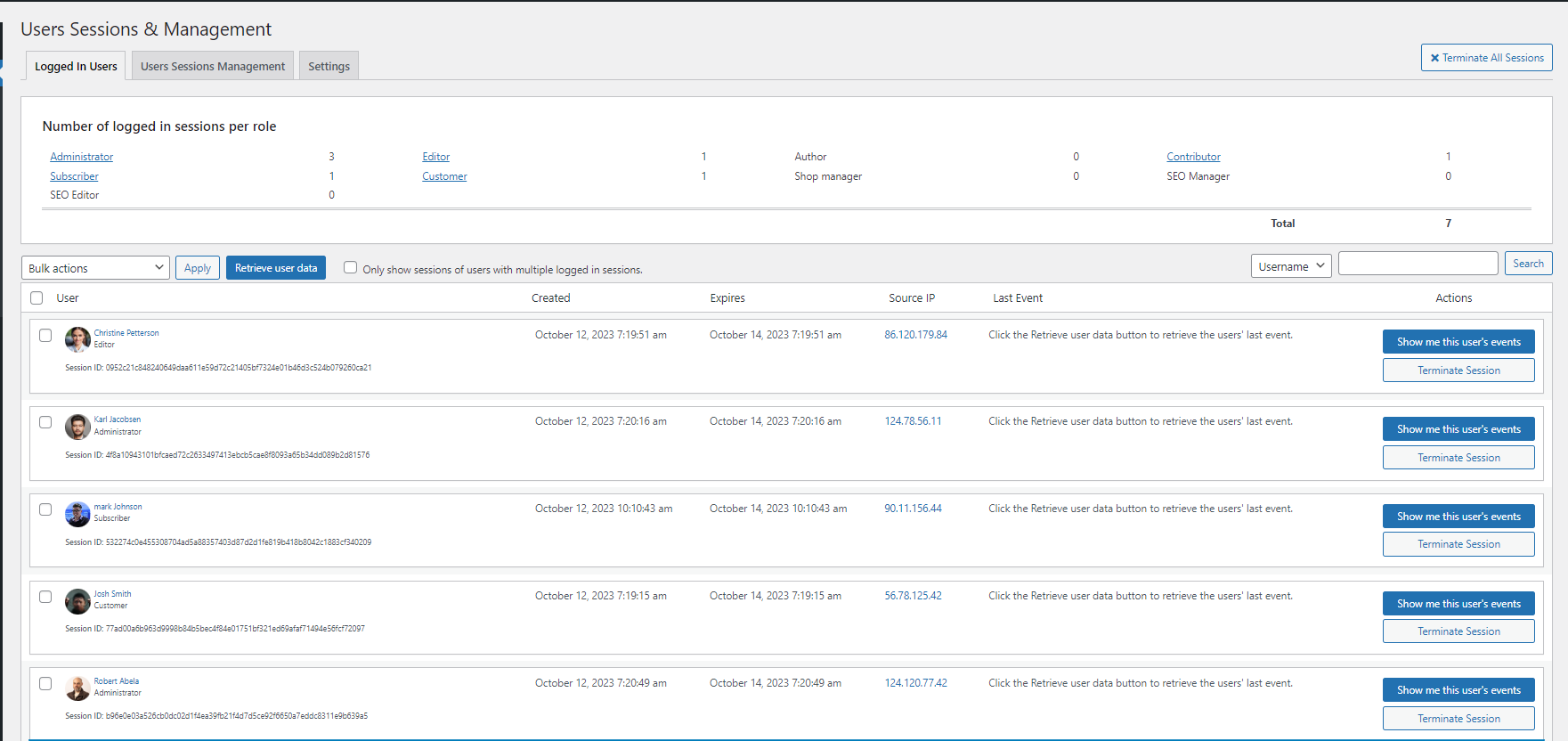Click Christine Petterson's avatar image
Viewport: 1568px width, 741px height.
coord(77,339)
